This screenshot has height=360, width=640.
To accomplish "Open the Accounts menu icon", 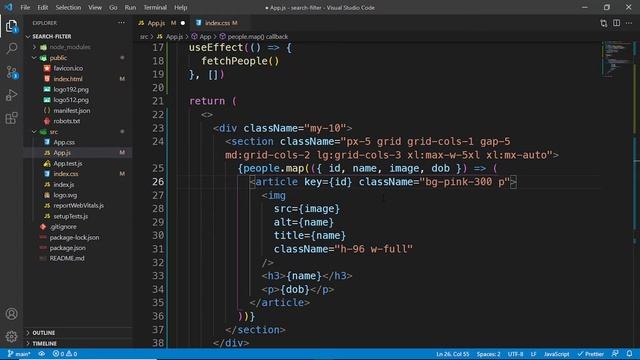I will point(11,313).
